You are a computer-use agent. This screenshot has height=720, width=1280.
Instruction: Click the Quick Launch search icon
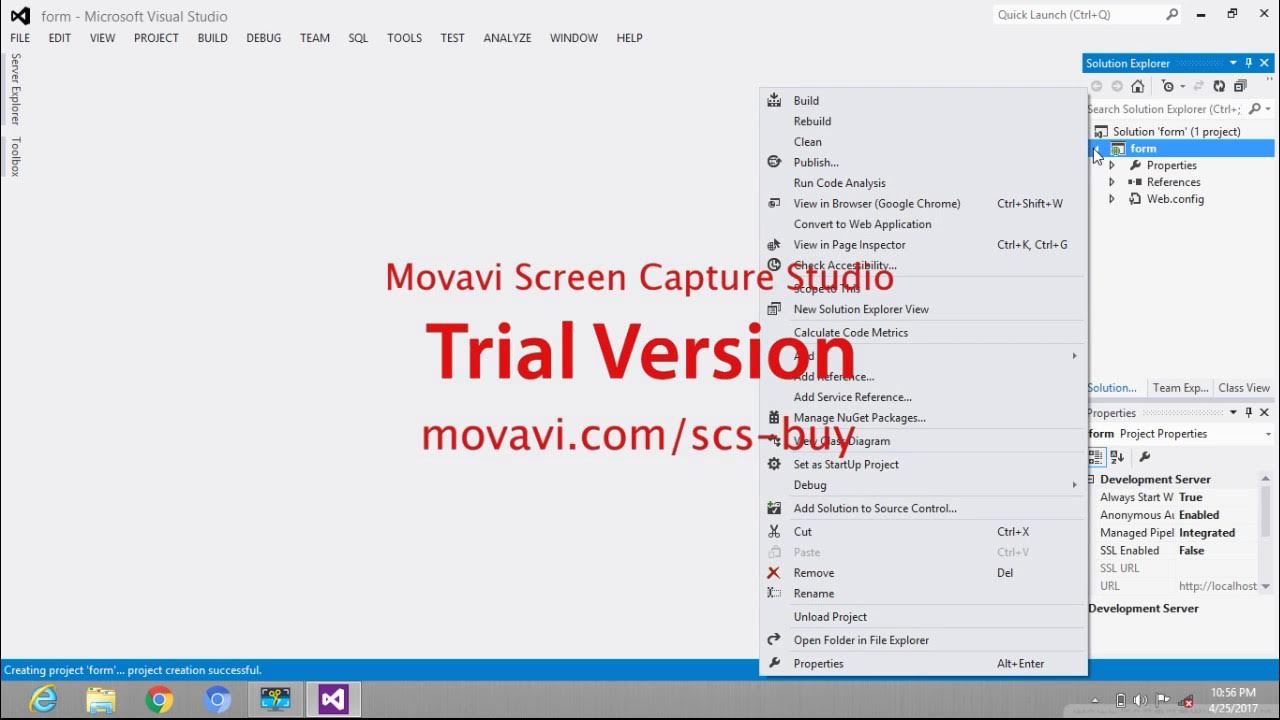(x=1172, y=15)
